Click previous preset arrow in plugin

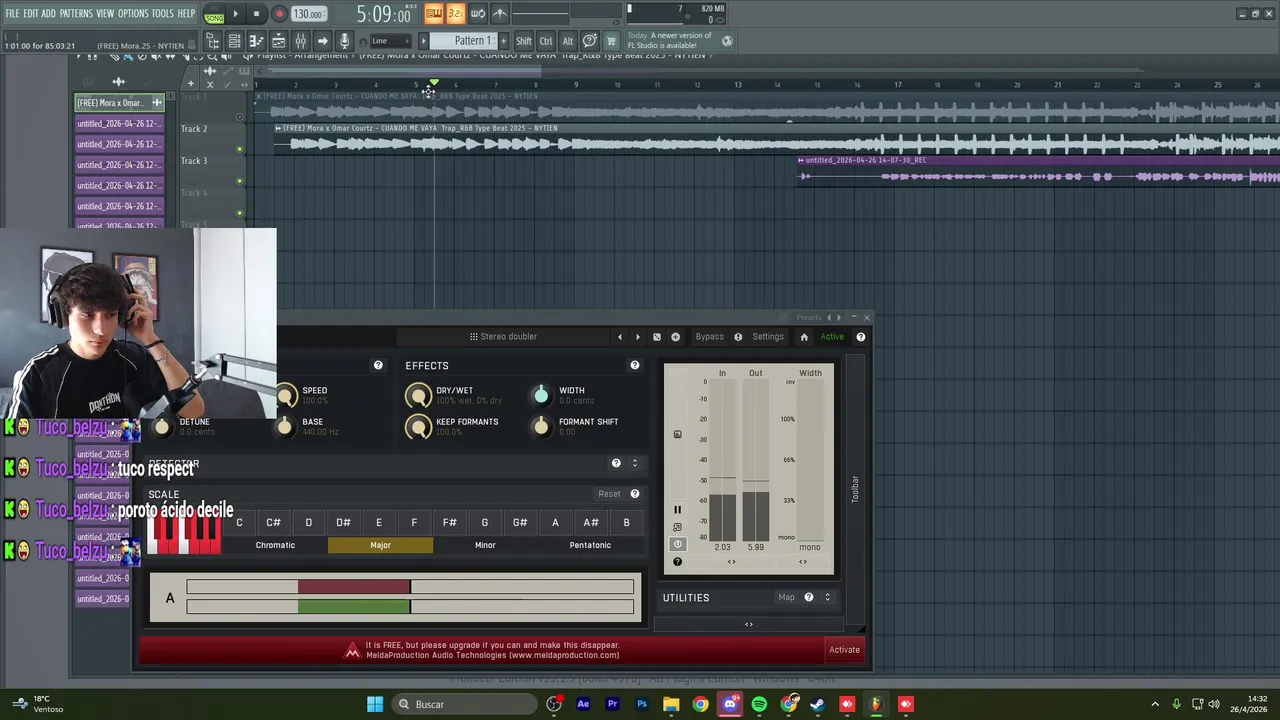click(619, 337)
